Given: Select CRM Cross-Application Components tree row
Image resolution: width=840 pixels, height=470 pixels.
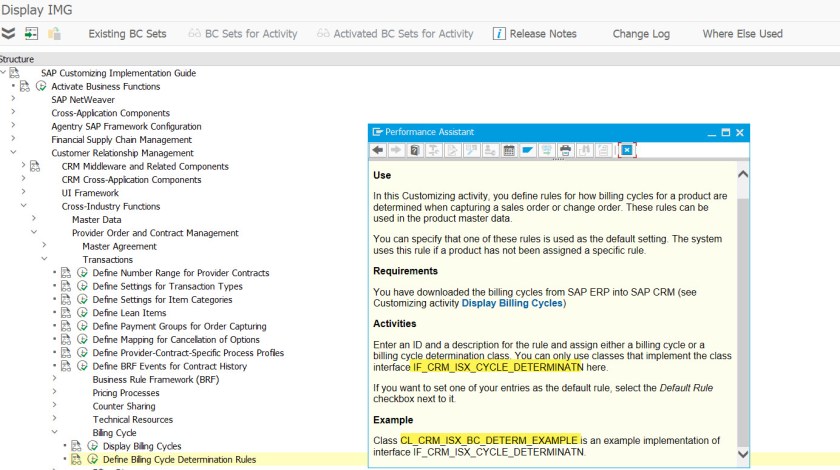Looking at the screenshot, I should [131, 180].
